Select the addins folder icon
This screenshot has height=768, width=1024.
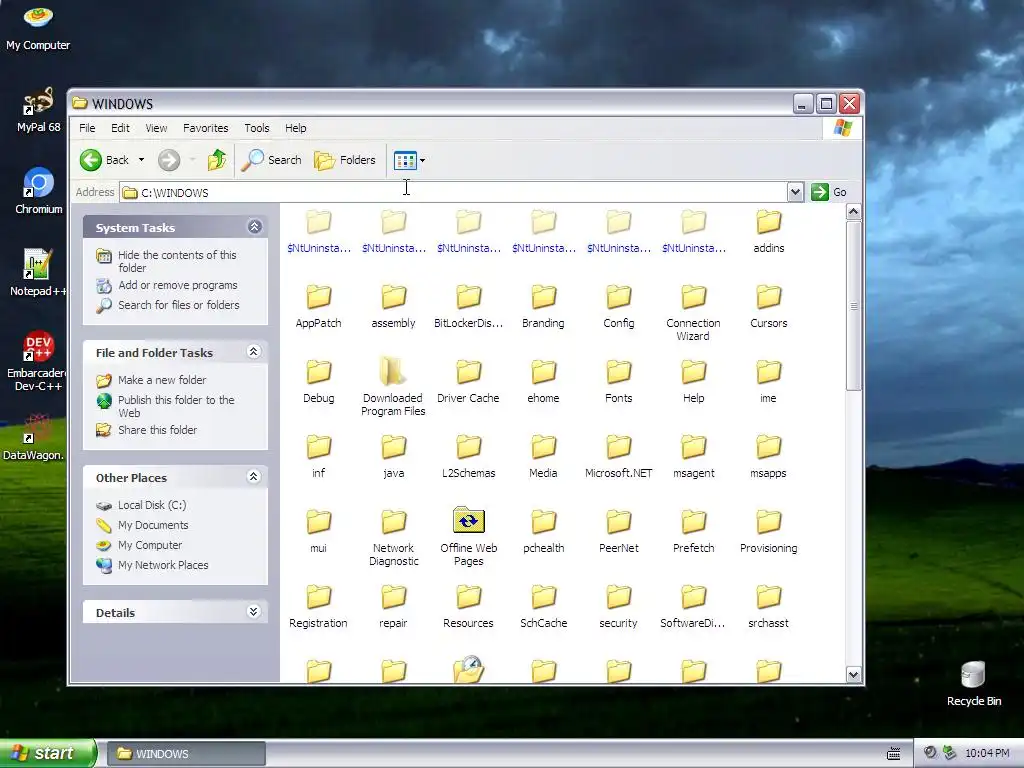769,221
